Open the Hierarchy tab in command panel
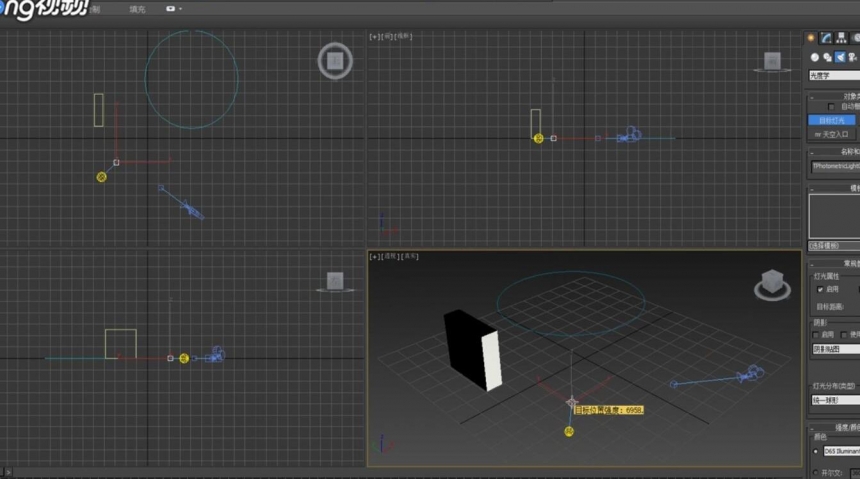The width and height of the screenshot is (860, 479). 841,38
